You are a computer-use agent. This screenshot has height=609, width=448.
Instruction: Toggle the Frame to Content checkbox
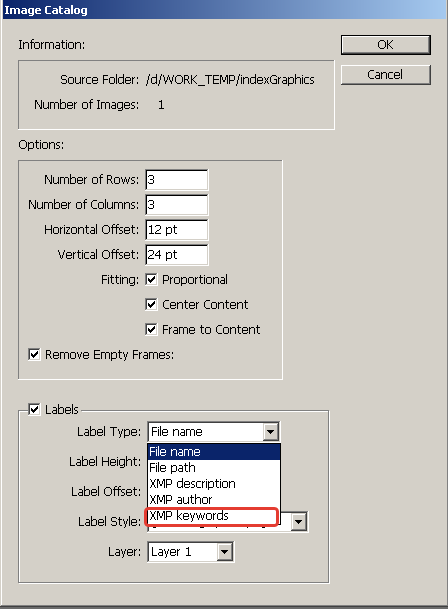point(151,329)
